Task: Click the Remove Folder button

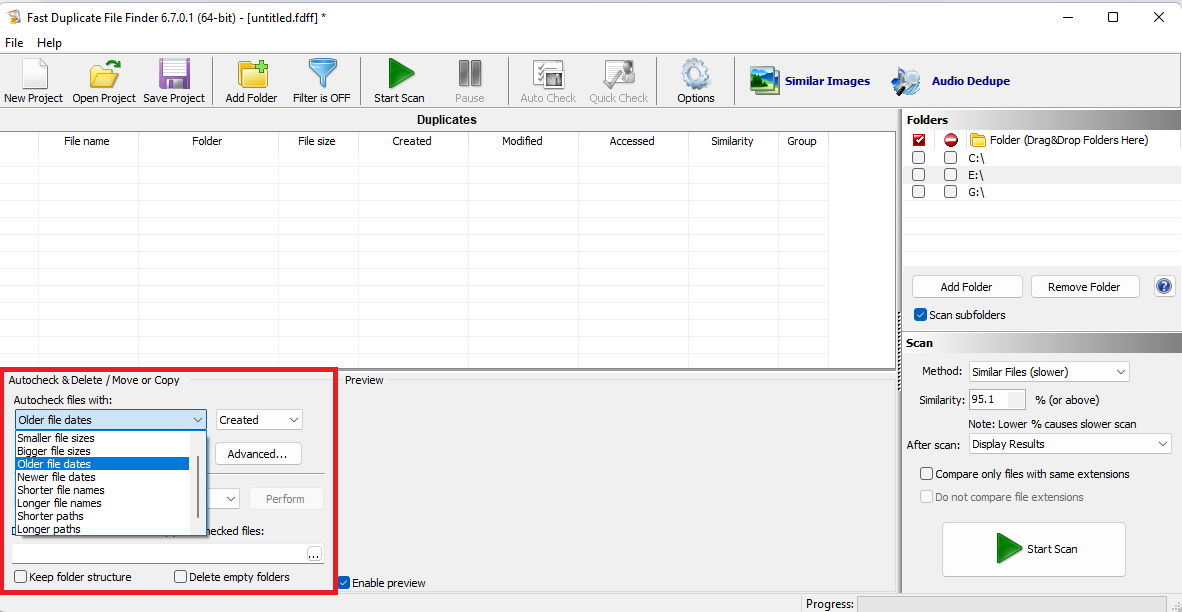Action: tap(1085, 286)
